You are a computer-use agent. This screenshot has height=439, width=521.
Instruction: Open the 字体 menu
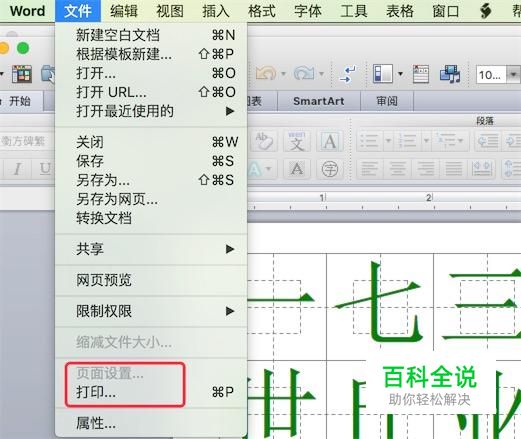pos(308,11)
